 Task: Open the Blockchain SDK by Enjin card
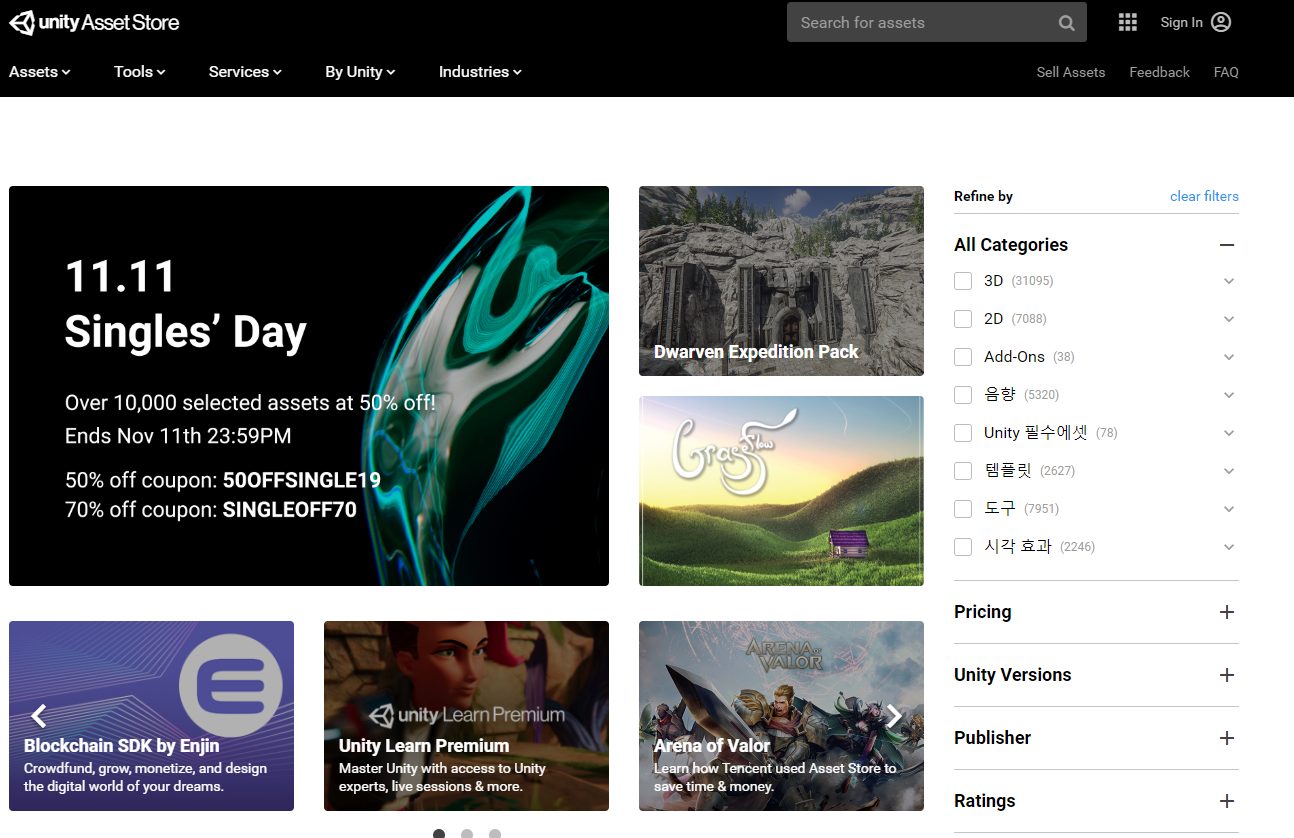point(151,716)
